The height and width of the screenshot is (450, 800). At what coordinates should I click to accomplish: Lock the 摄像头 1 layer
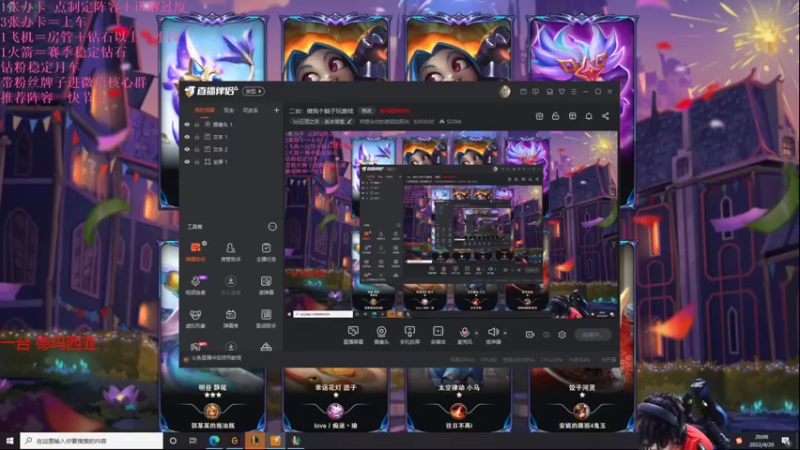pyautogui.click(x=197, y=124)
